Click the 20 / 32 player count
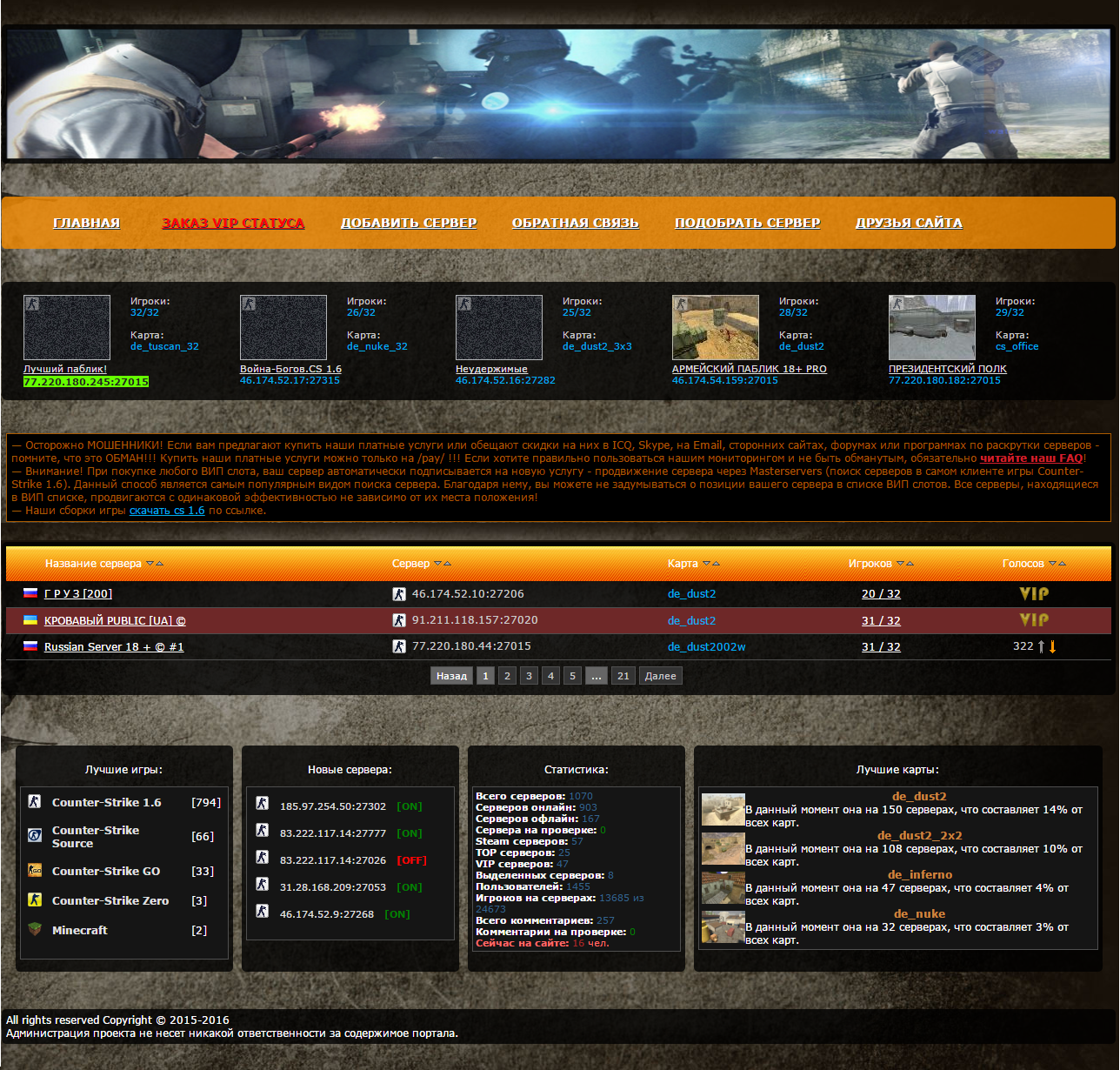1120x1070 pixels. [x=881, y=594]
